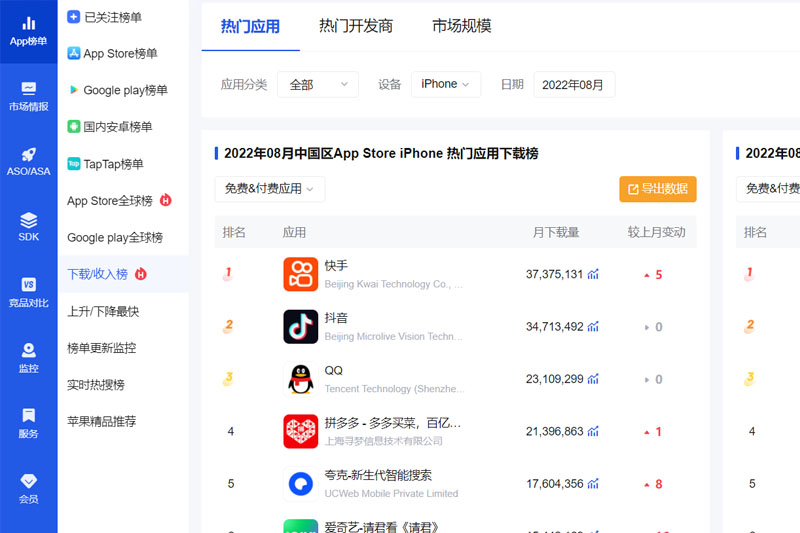Switch to the 市场规模 tab
800x533 pixels.
coord(462,26)
